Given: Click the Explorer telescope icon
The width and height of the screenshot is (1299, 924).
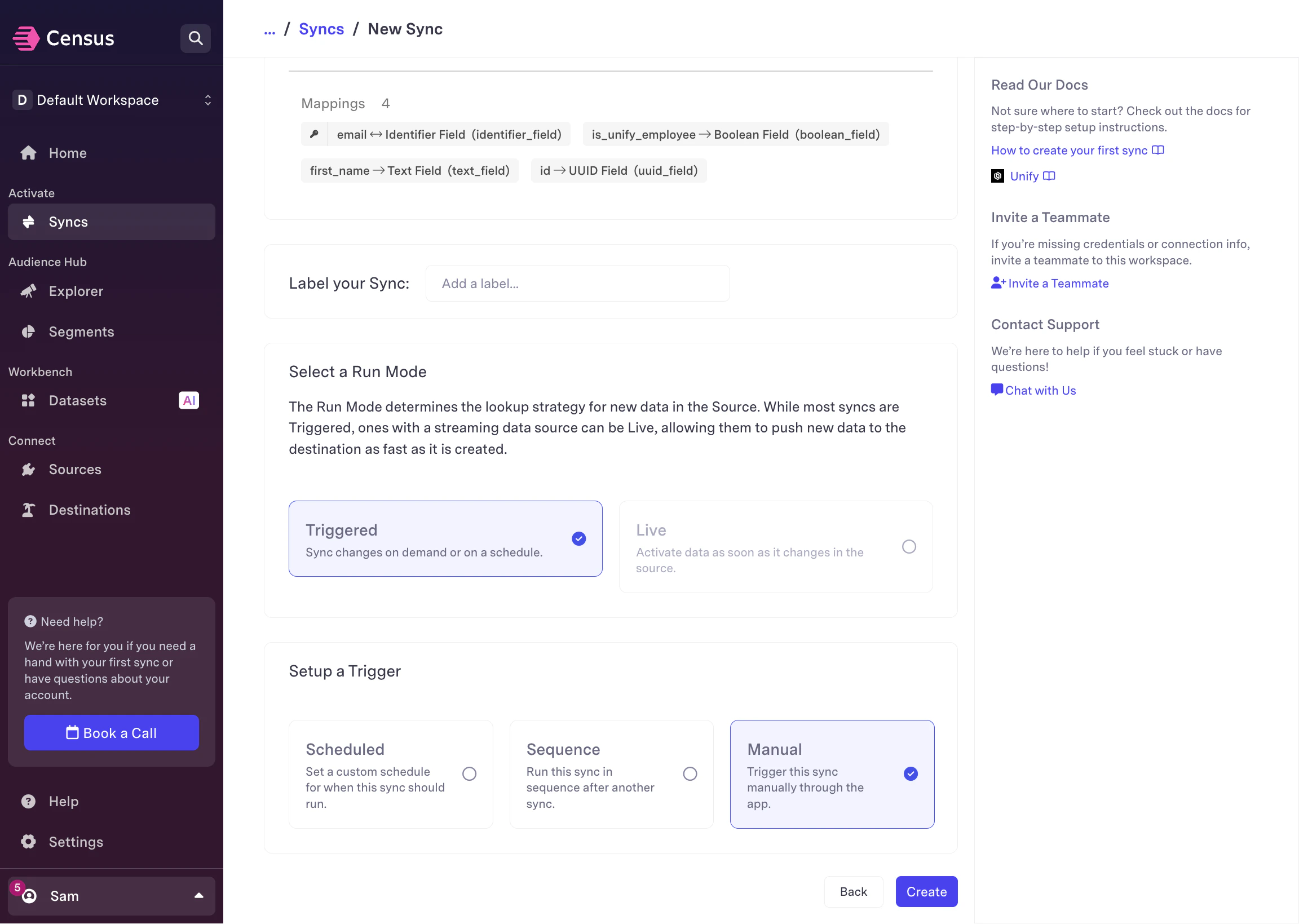Looking at the screenshot, I should point(28,291).
